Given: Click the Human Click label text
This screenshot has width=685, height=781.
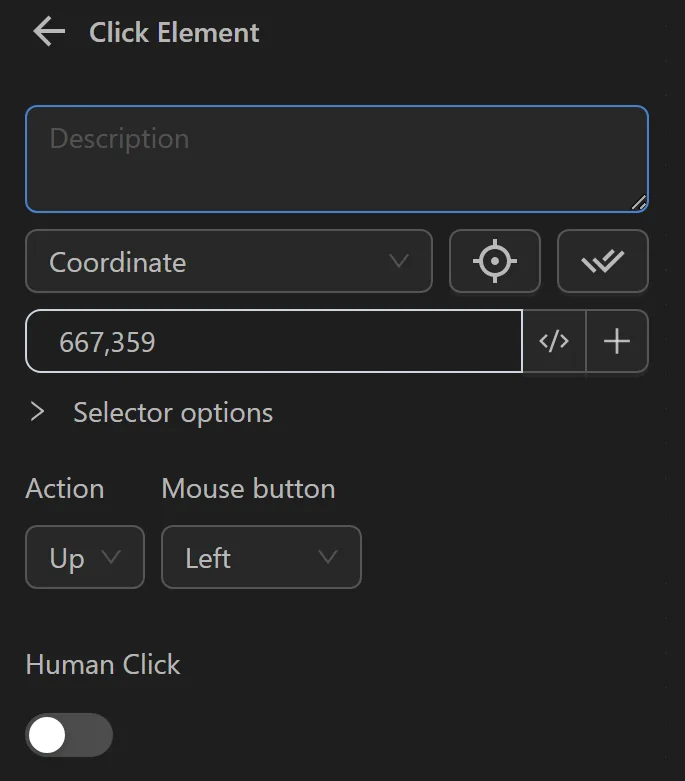Looking at the screenshot, I should click(103, 665).
